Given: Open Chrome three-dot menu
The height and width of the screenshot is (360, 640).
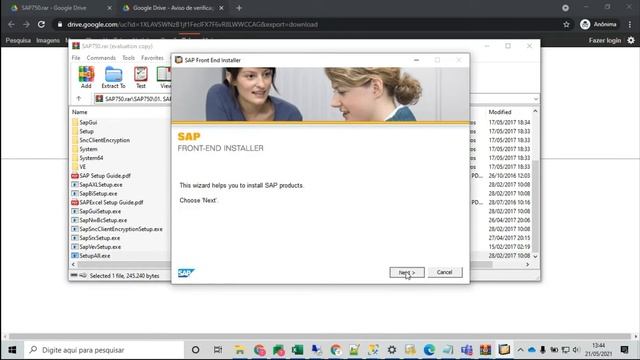Looking at the screenshot, I should pyautogui.click(x=630, y=24).
